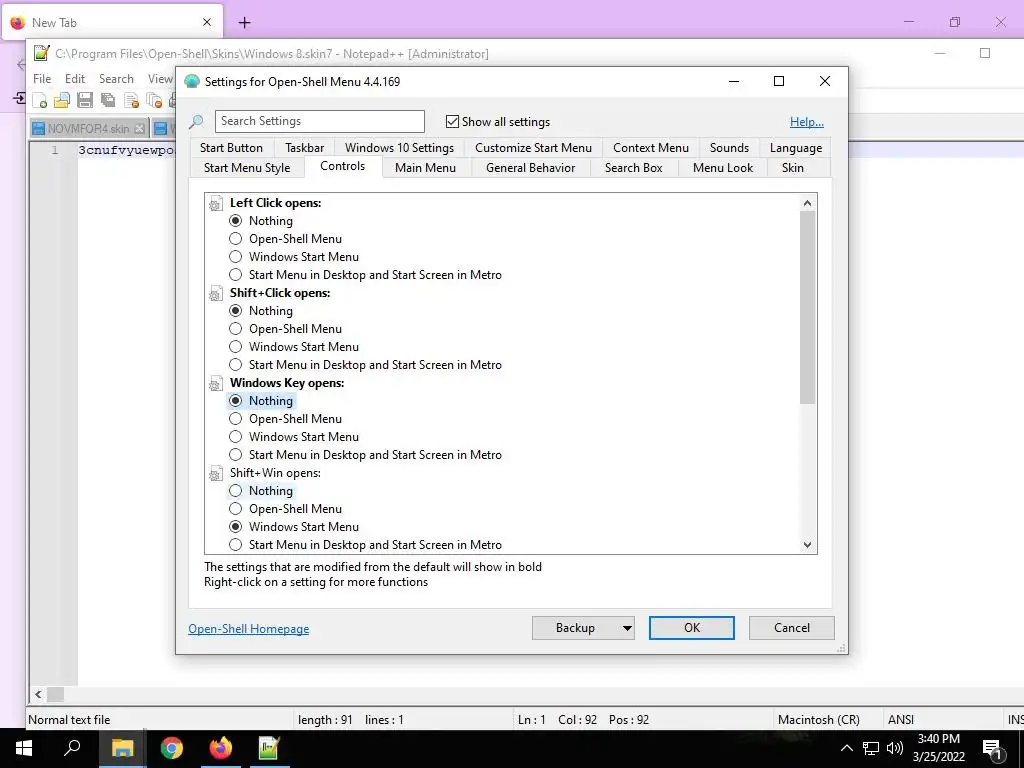Viewport: 1024px width, 768px height.
Task: Click Notepad++ New file toolbar icon
Action: 40,100
